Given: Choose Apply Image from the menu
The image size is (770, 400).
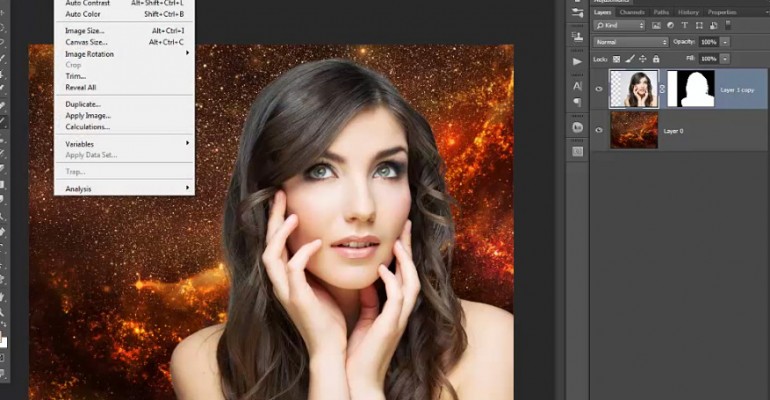Looking at the screenshot, I should (x=124, y=115).
